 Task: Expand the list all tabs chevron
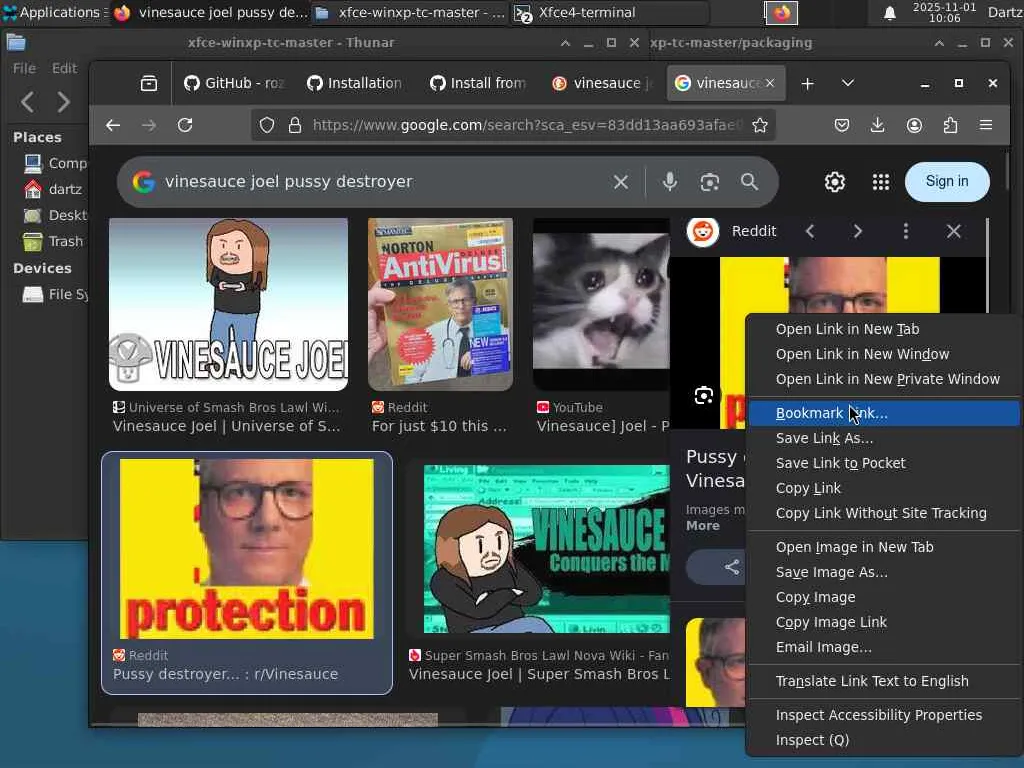click(848, 83)
